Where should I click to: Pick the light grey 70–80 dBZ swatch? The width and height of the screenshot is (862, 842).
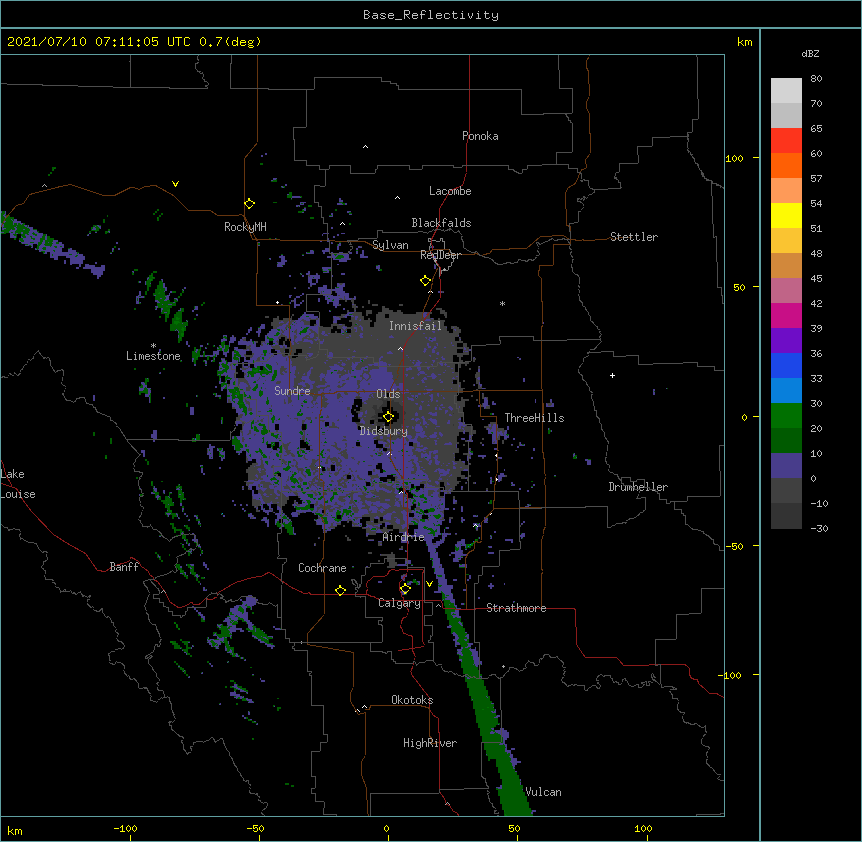(786, 90)
